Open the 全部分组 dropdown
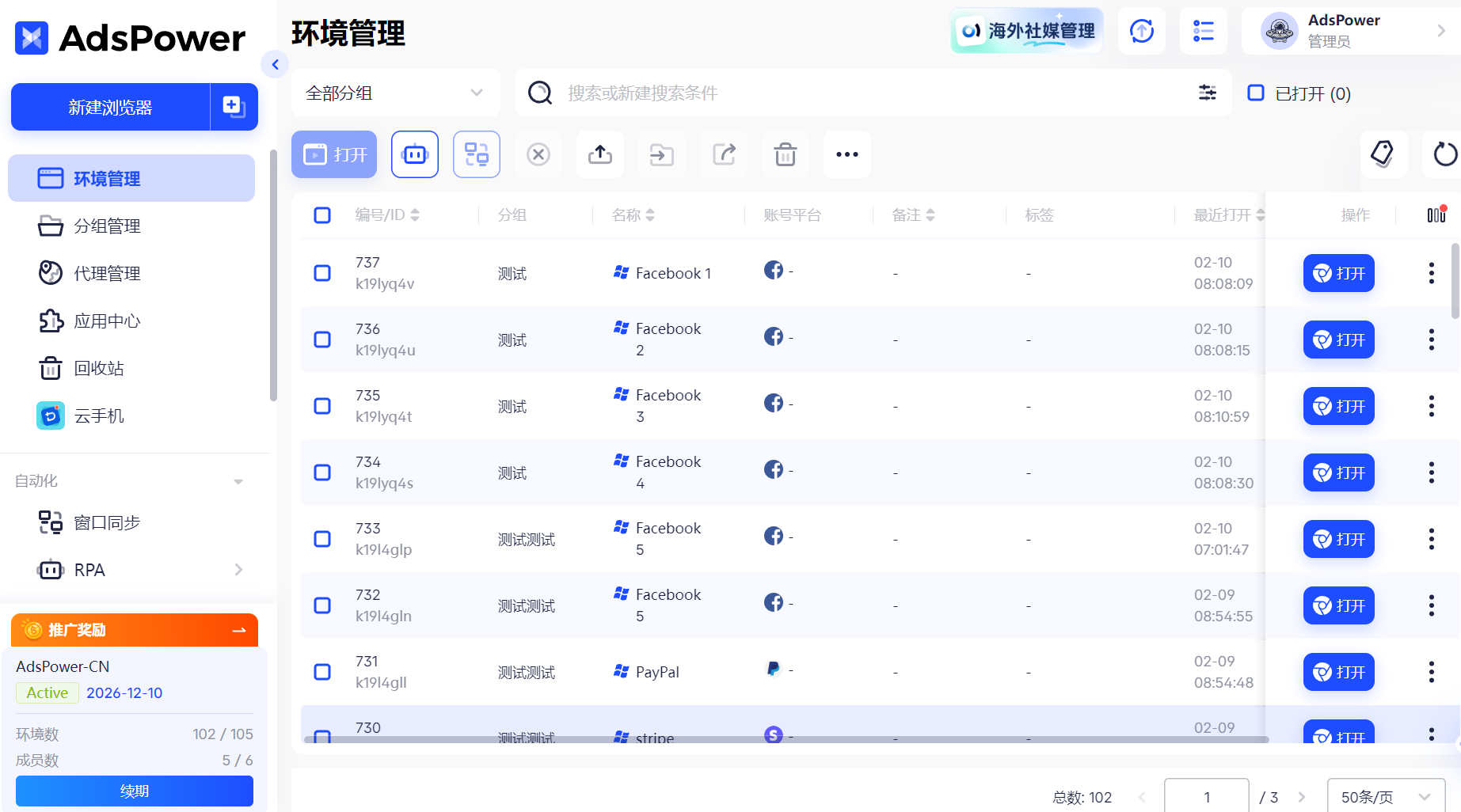This screenshot has width=1461, height=812. click(x=395, y=93)
